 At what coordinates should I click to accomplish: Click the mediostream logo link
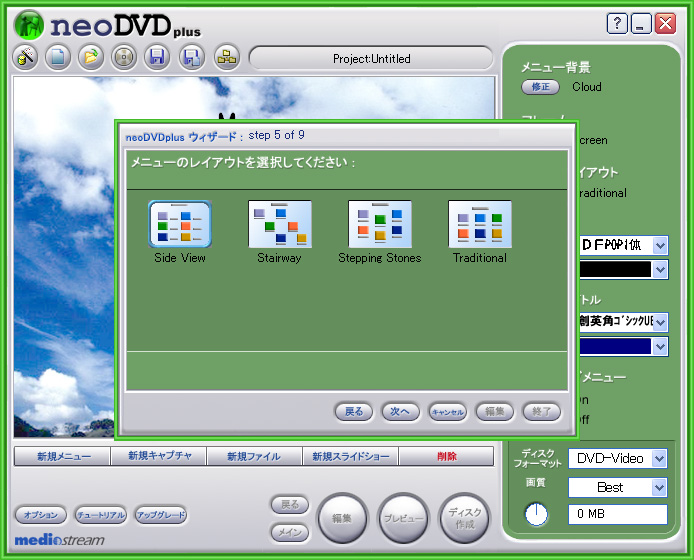(60, 540)
